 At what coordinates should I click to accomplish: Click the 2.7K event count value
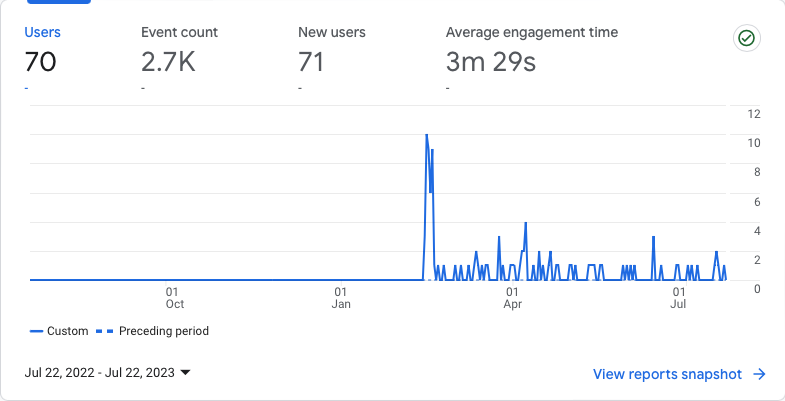(168, 62)
